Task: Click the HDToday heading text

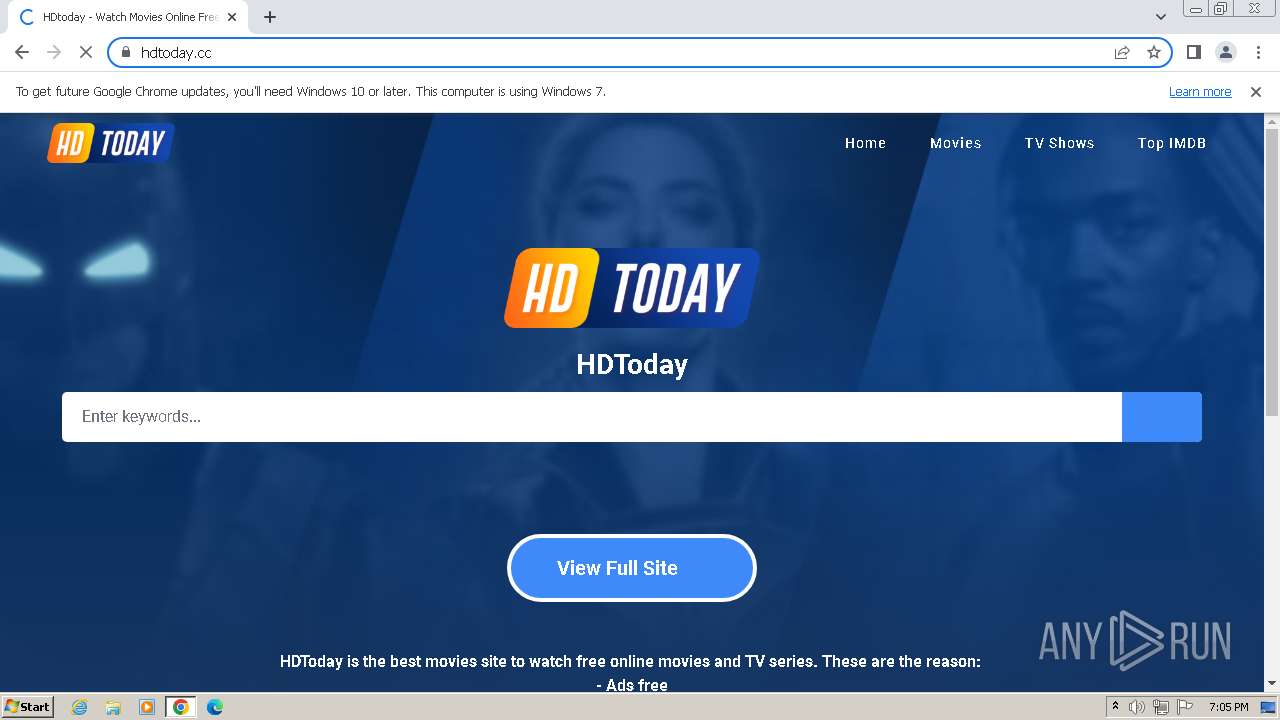Action: 632,364
